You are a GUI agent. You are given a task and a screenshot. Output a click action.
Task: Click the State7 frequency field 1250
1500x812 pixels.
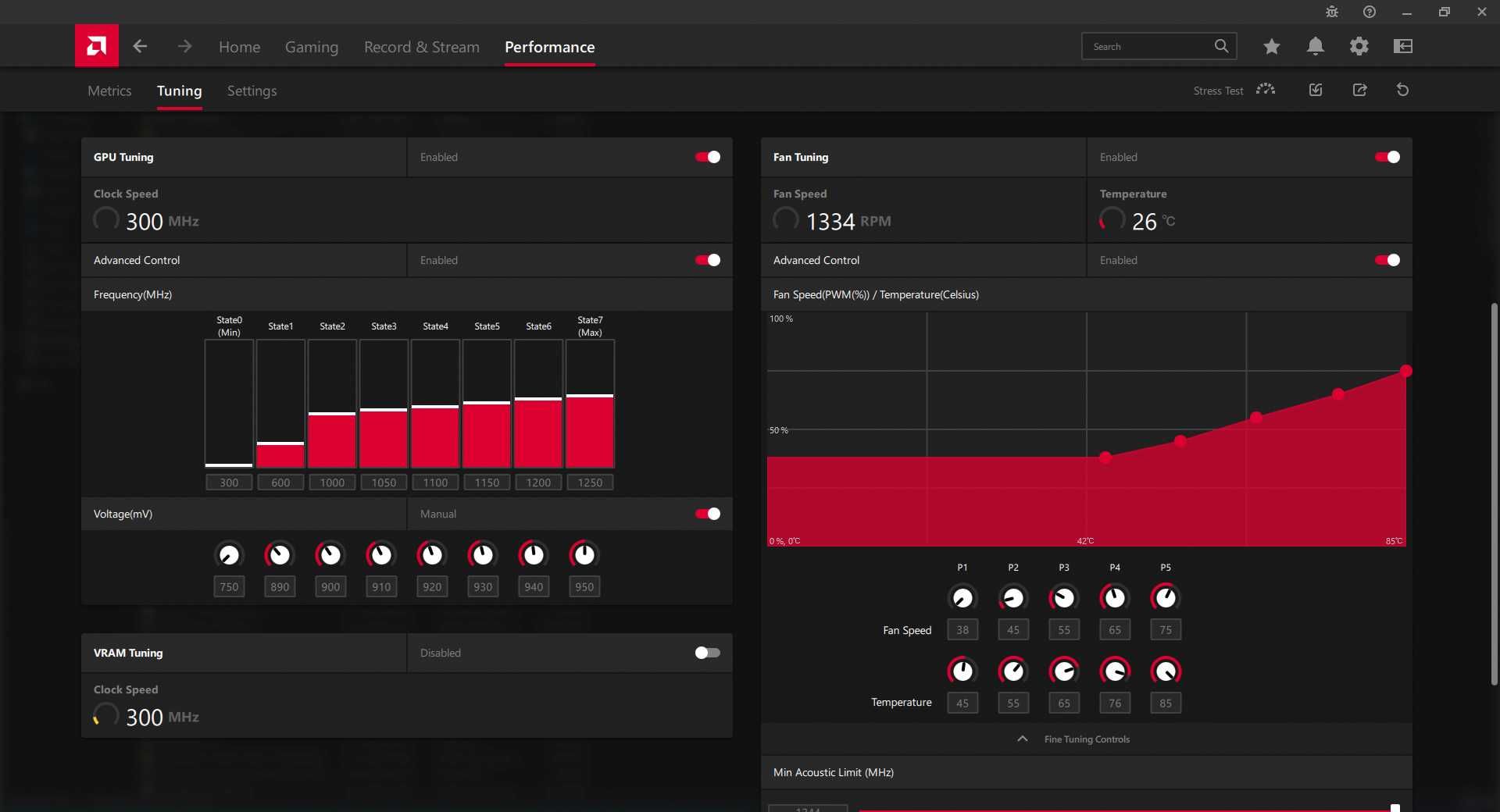590,483
